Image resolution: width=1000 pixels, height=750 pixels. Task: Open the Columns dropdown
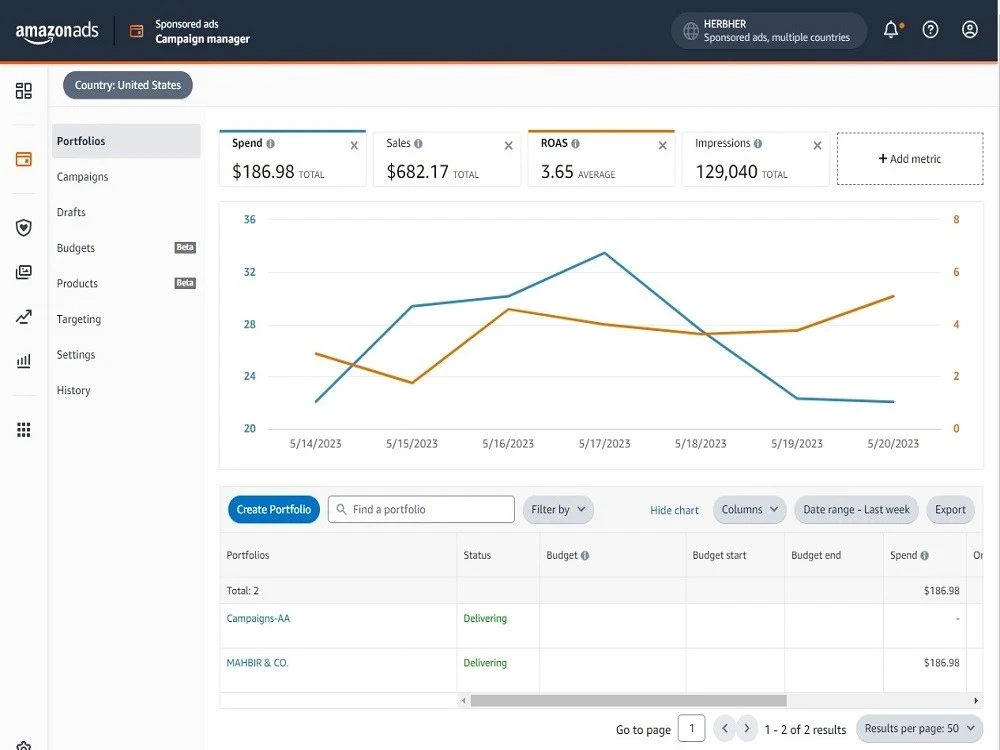[x=749, y=510]
